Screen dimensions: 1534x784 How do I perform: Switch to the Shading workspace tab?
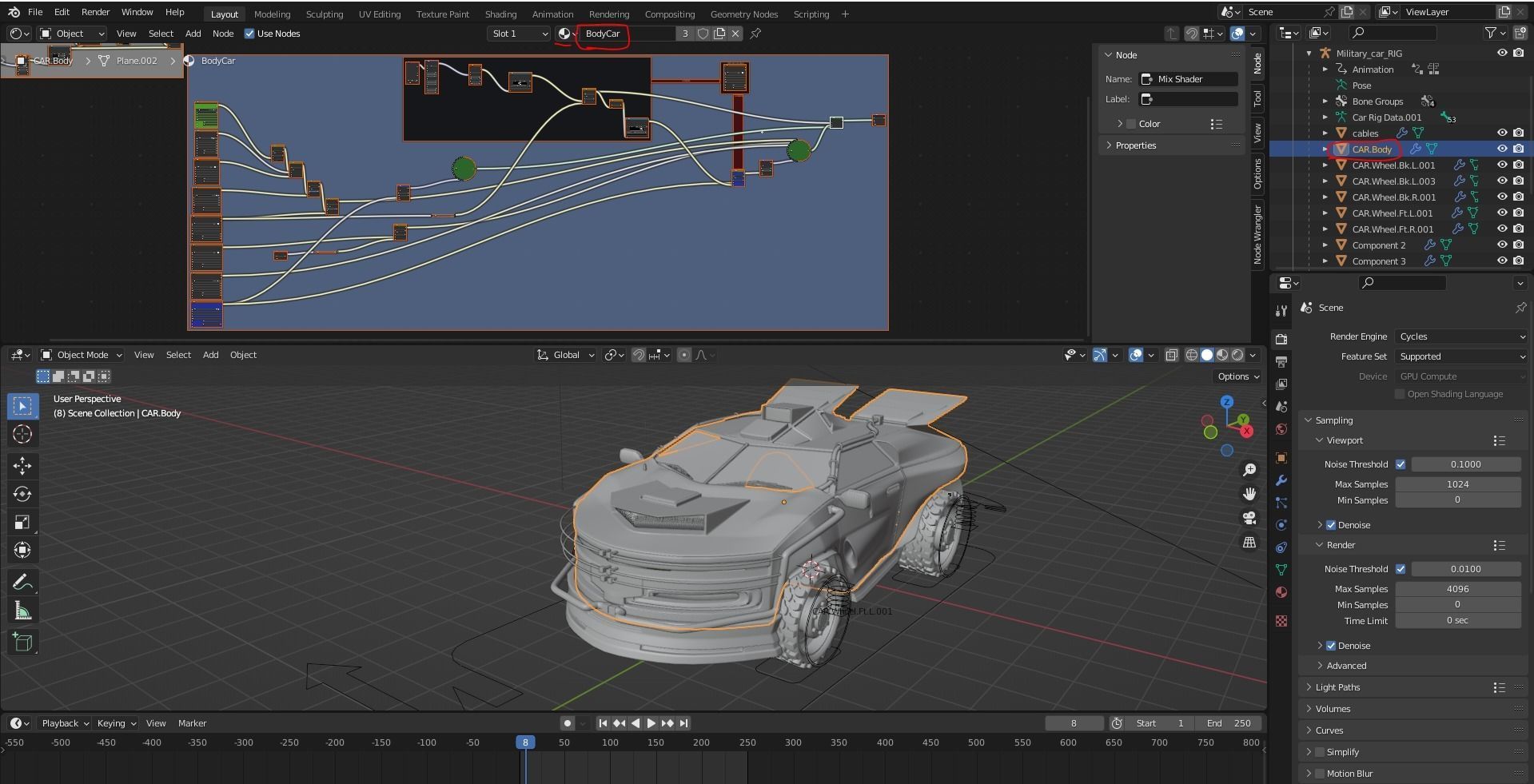point(500,14)
